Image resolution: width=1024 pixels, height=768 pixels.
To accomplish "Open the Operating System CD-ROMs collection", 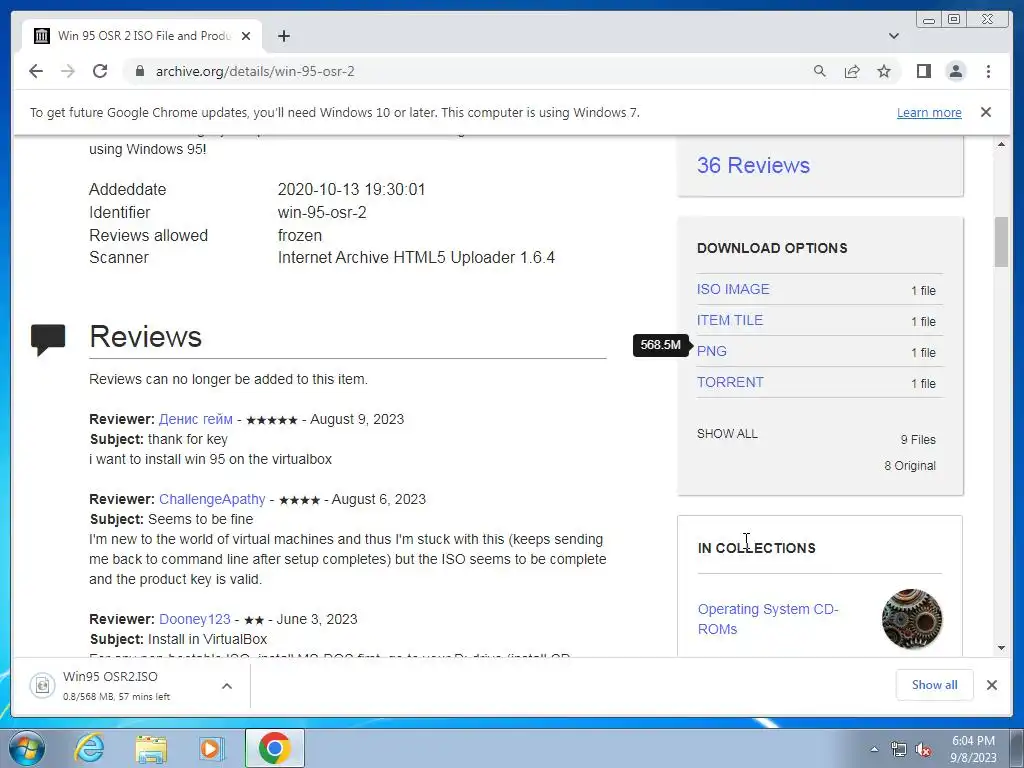I will coord(767,619).
